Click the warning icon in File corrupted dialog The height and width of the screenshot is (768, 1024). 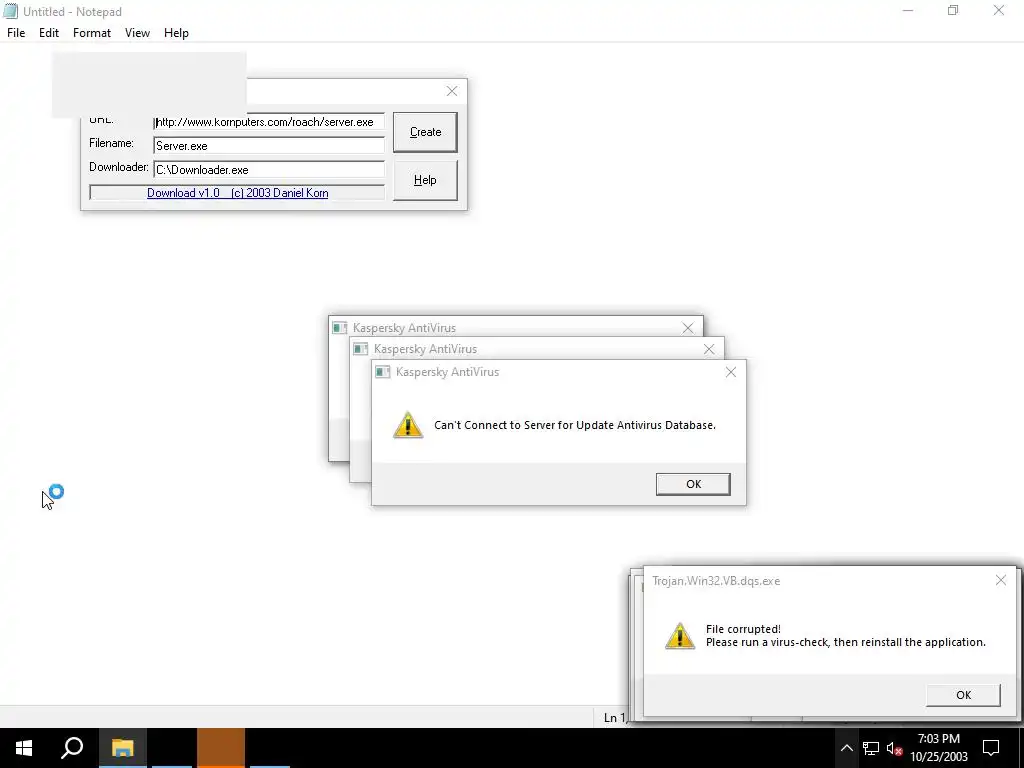[x=680, y=635]
